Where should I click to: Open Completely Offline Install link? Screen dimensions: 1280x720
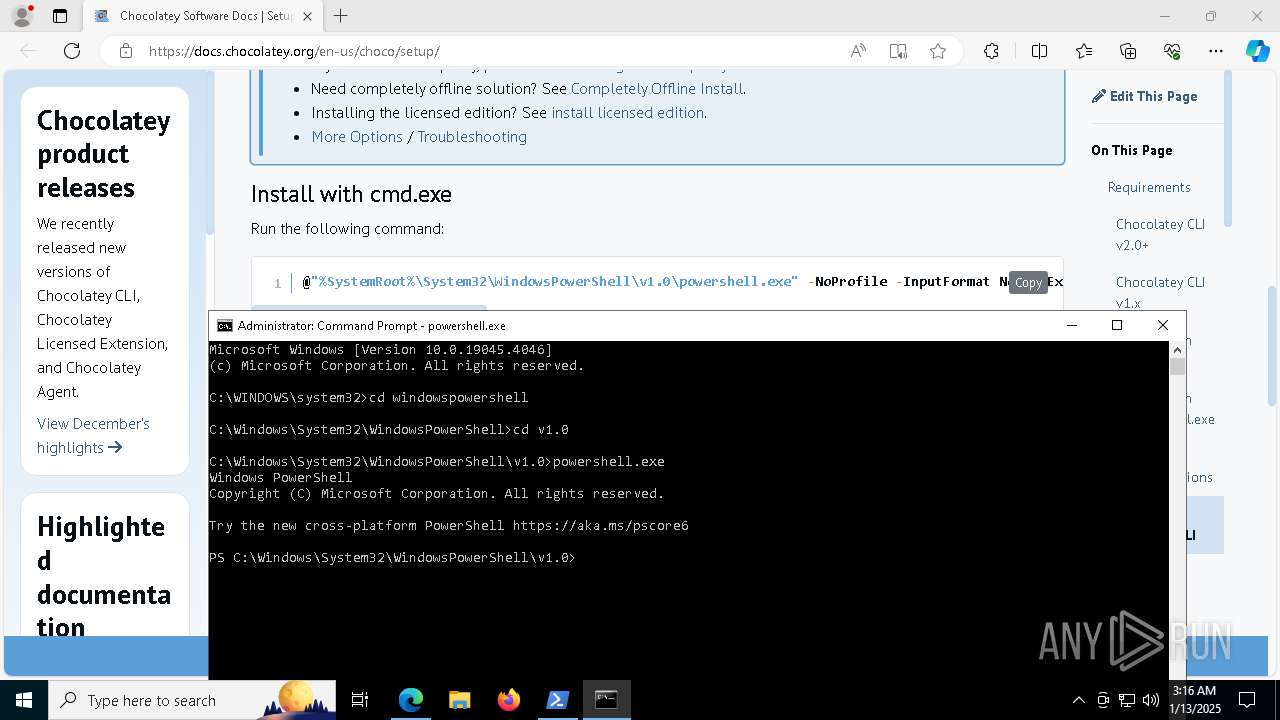[657, 89]
